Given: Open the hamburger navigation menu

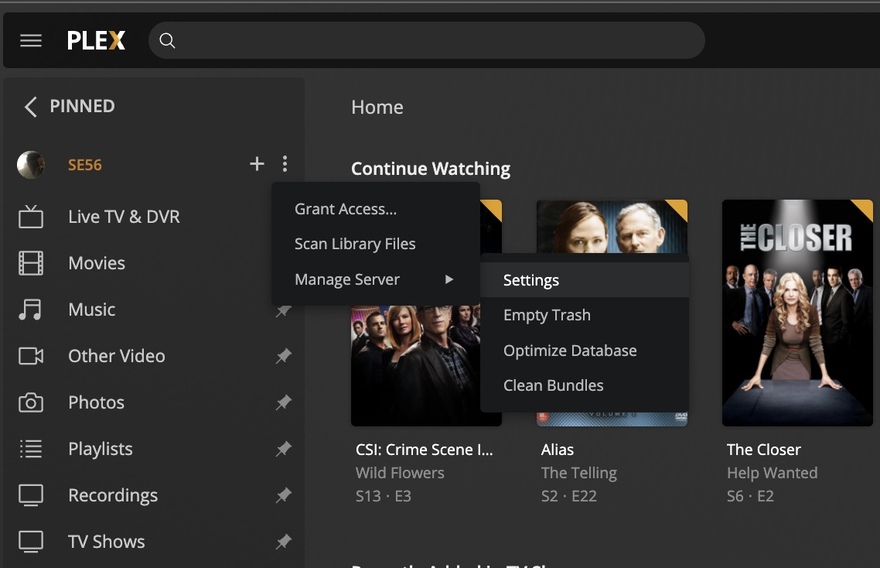Looking at the screenshot, I should [31, 41].
